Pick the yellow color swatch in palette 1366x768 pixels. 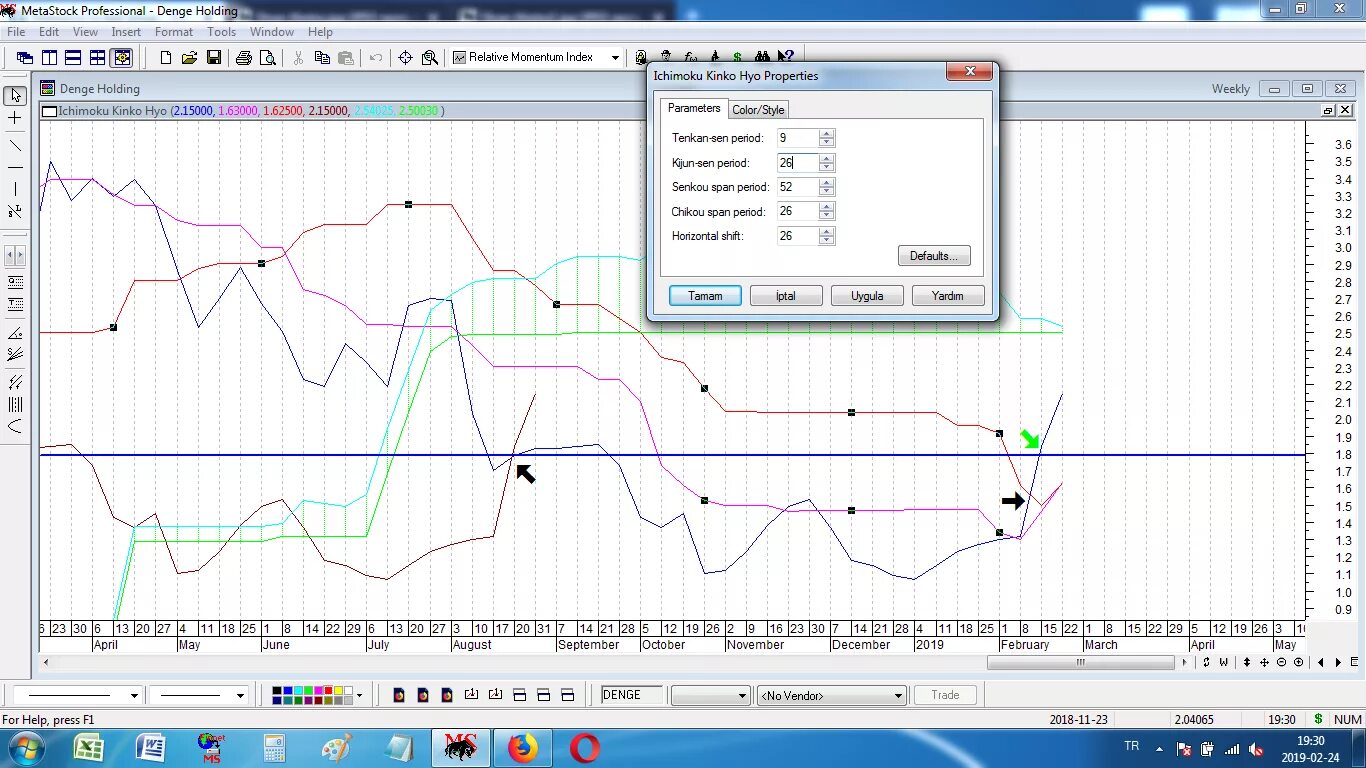337,690
